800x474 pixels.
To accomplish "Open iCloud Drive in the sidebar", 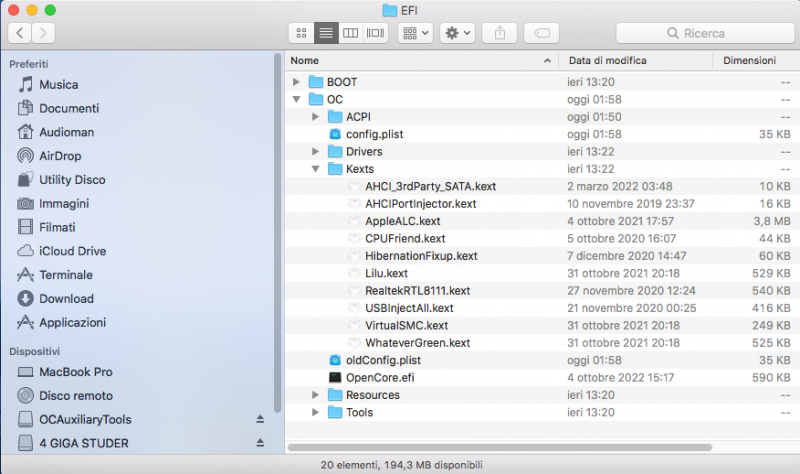I will pyautogui.click(x=62, y=251).
